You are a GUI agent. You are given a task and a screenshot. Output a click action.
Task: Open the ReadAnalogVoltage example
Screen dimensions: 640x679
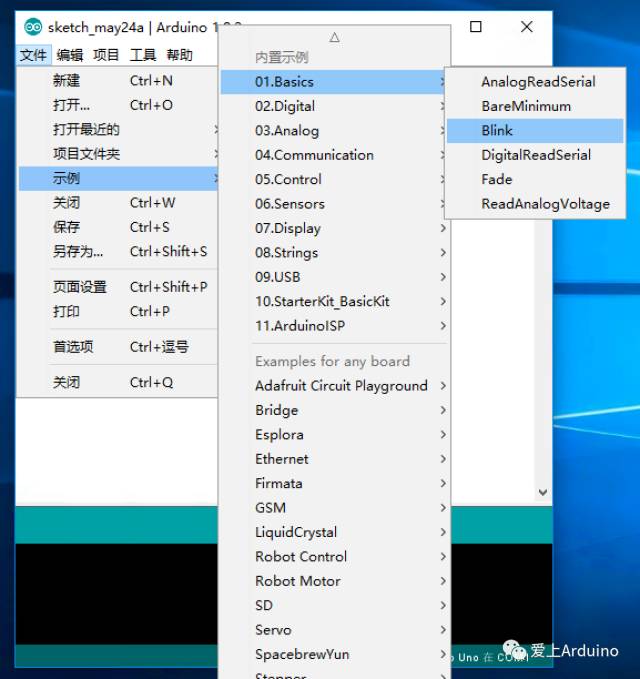click(x=535, y=204)
